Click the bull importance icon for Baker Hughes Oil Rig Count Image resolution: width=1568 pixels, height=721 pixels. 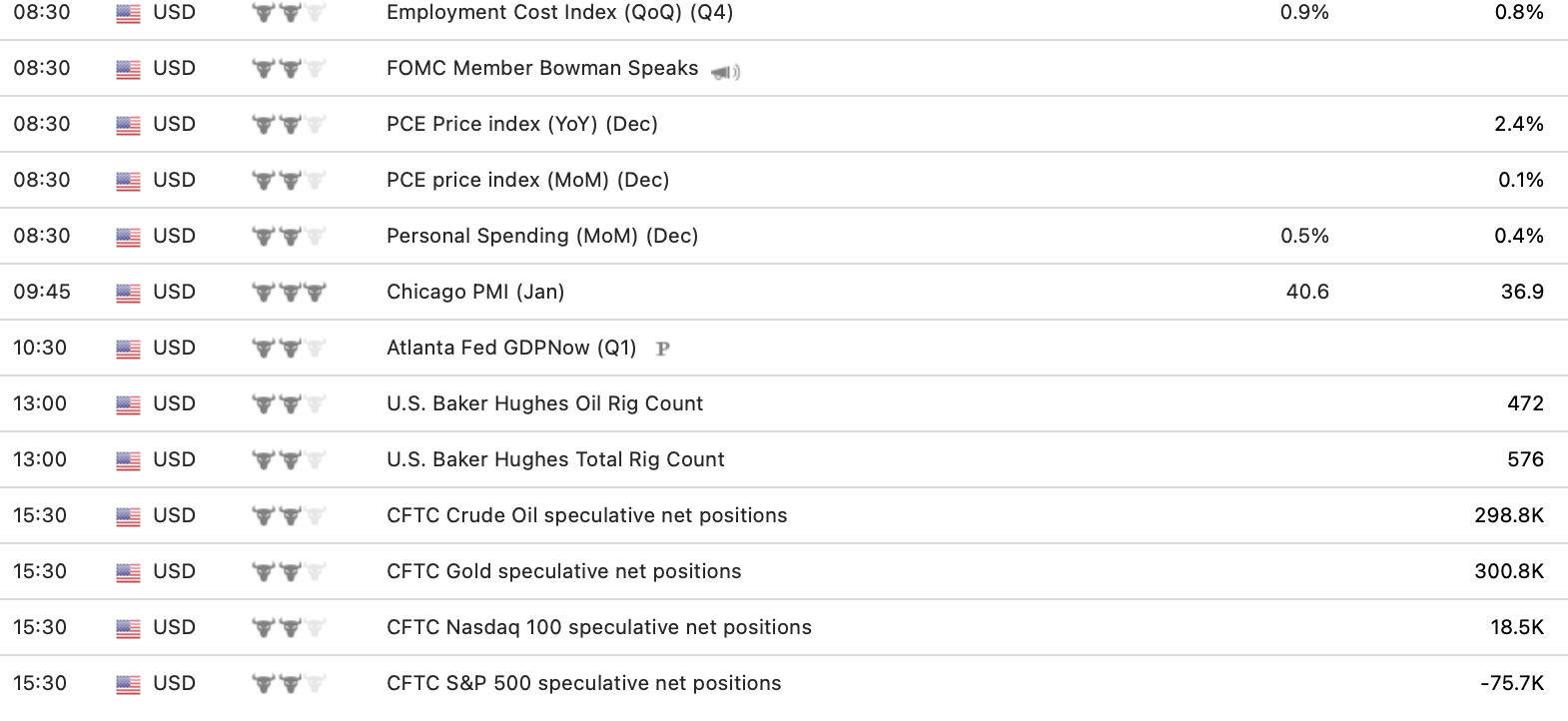[289, 404]
